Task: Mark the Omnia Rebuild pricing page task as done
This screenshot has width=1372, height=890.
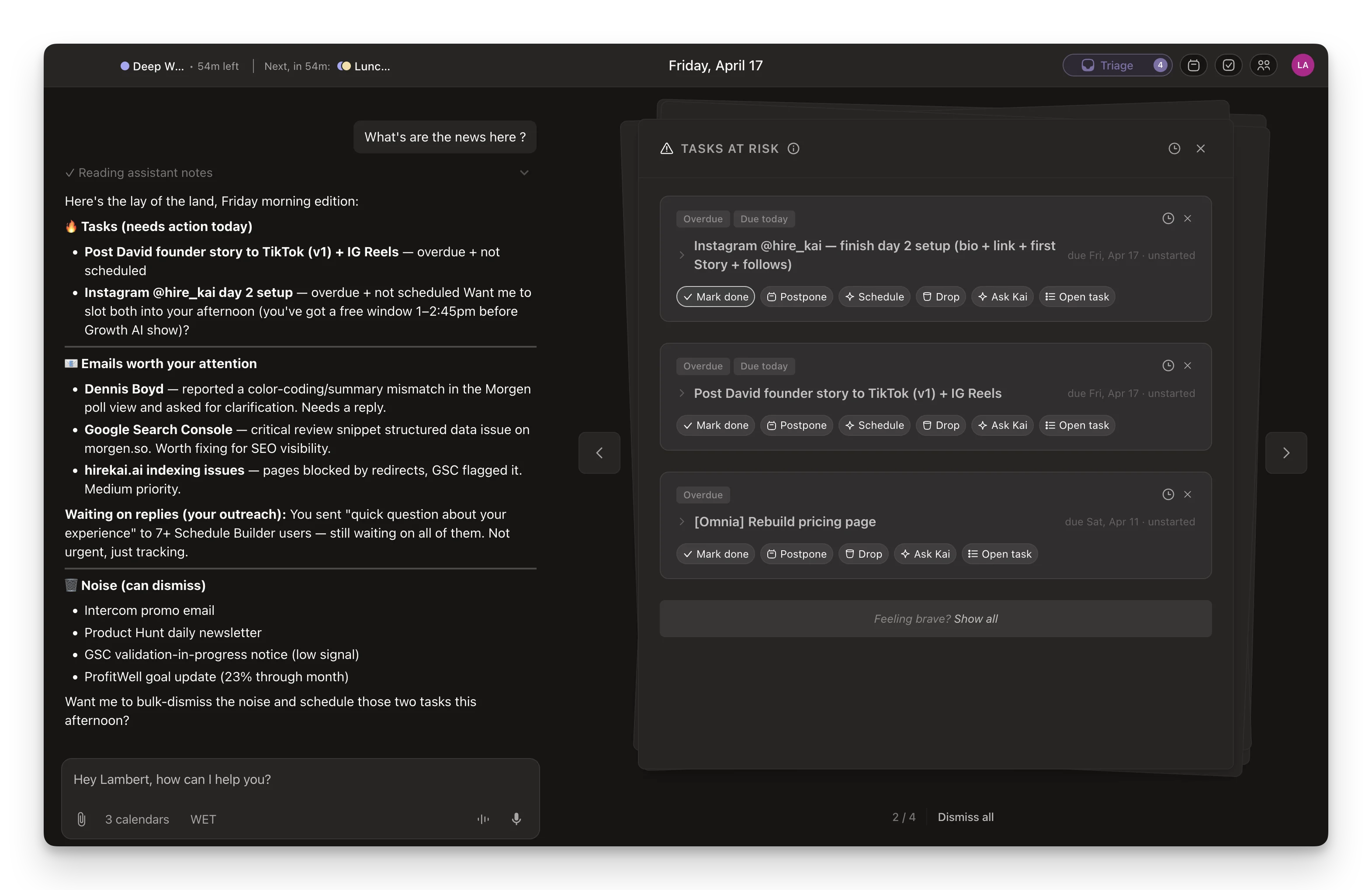Action: (715, 554)
